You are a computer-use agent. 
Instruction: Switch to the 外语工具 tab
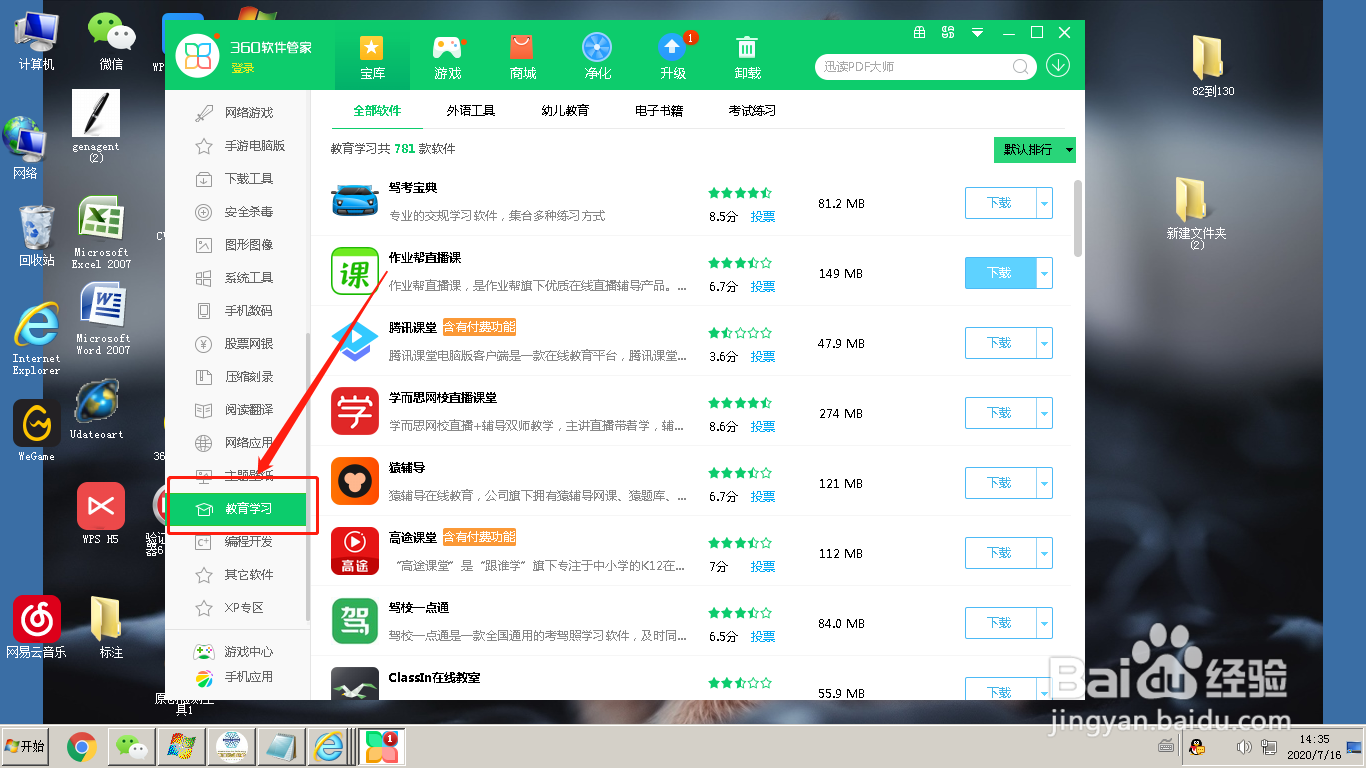[470, 111]
